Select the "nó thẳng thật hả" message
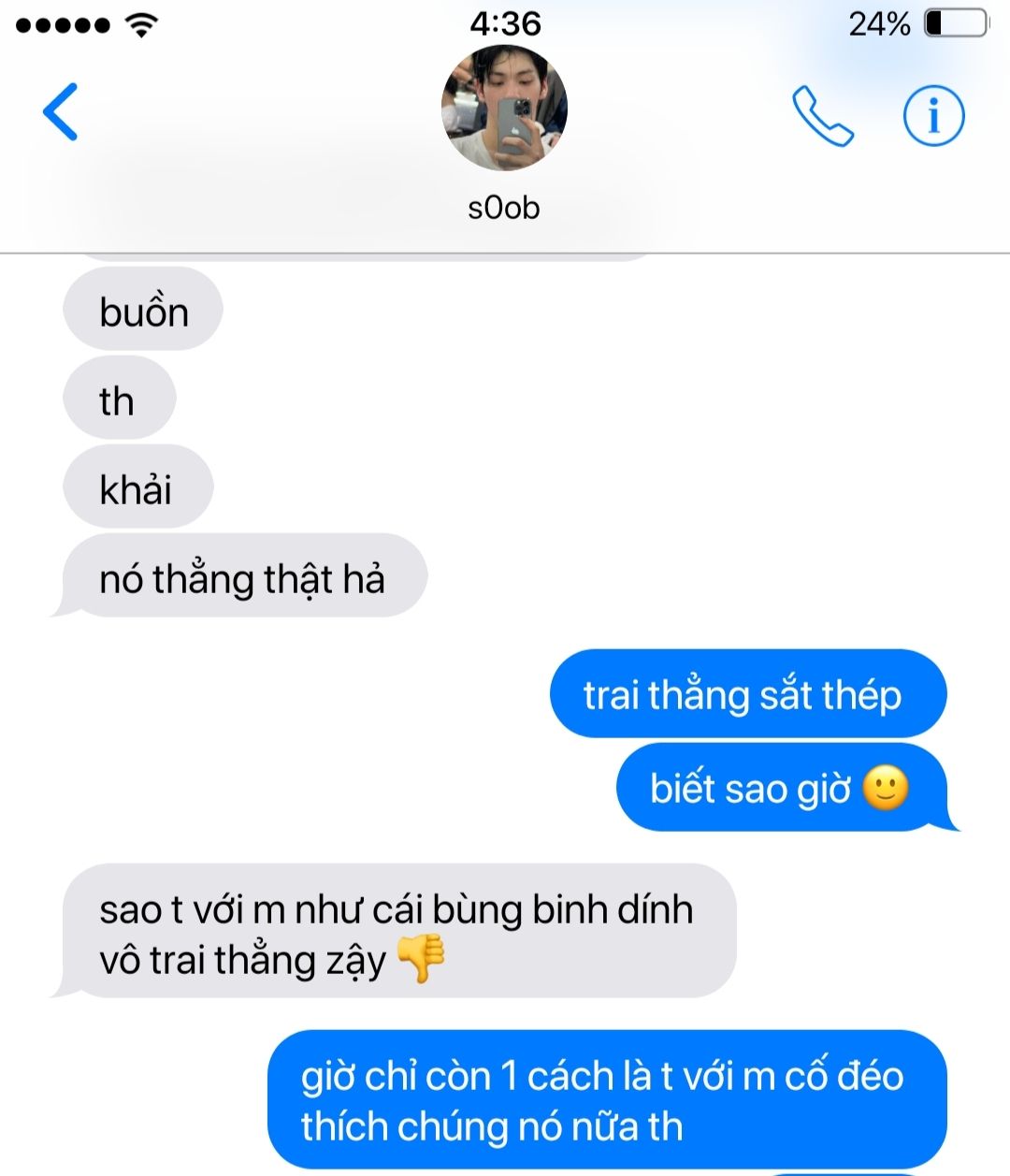Image resolution: width=1010 pixels, height=1176 pixels. (x=239, y=576)
